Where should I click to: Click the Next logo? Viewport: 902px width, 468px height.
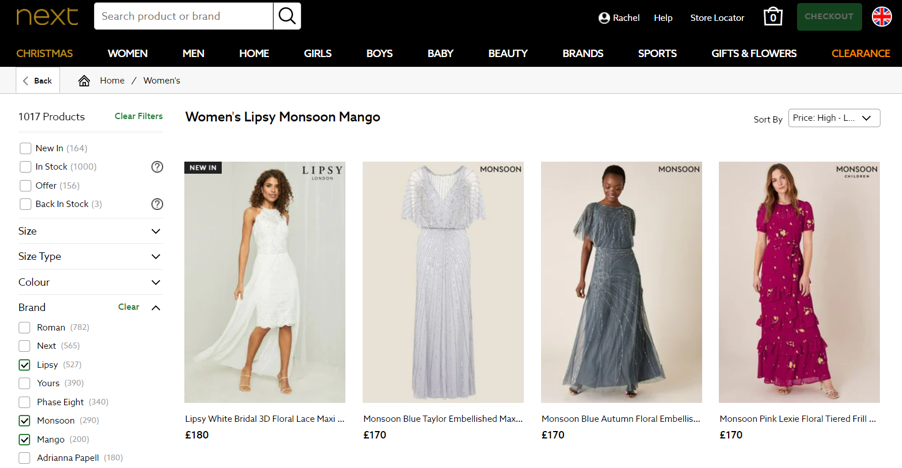pyautogui.click(x=47, y=16)
